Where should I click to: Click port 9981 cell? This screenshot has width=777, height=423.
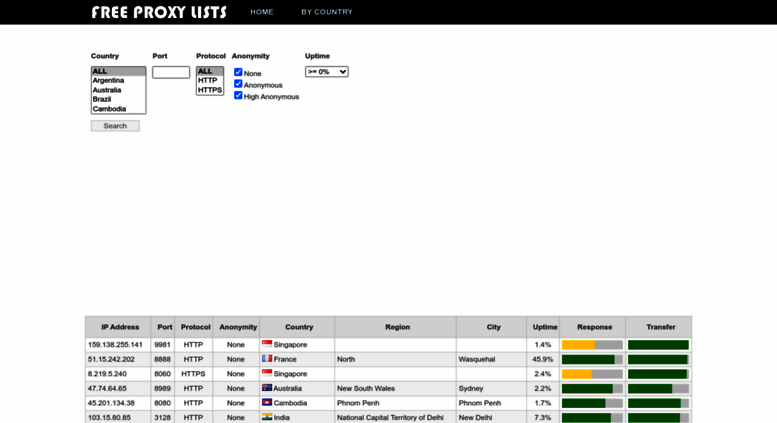coord(163,345)
